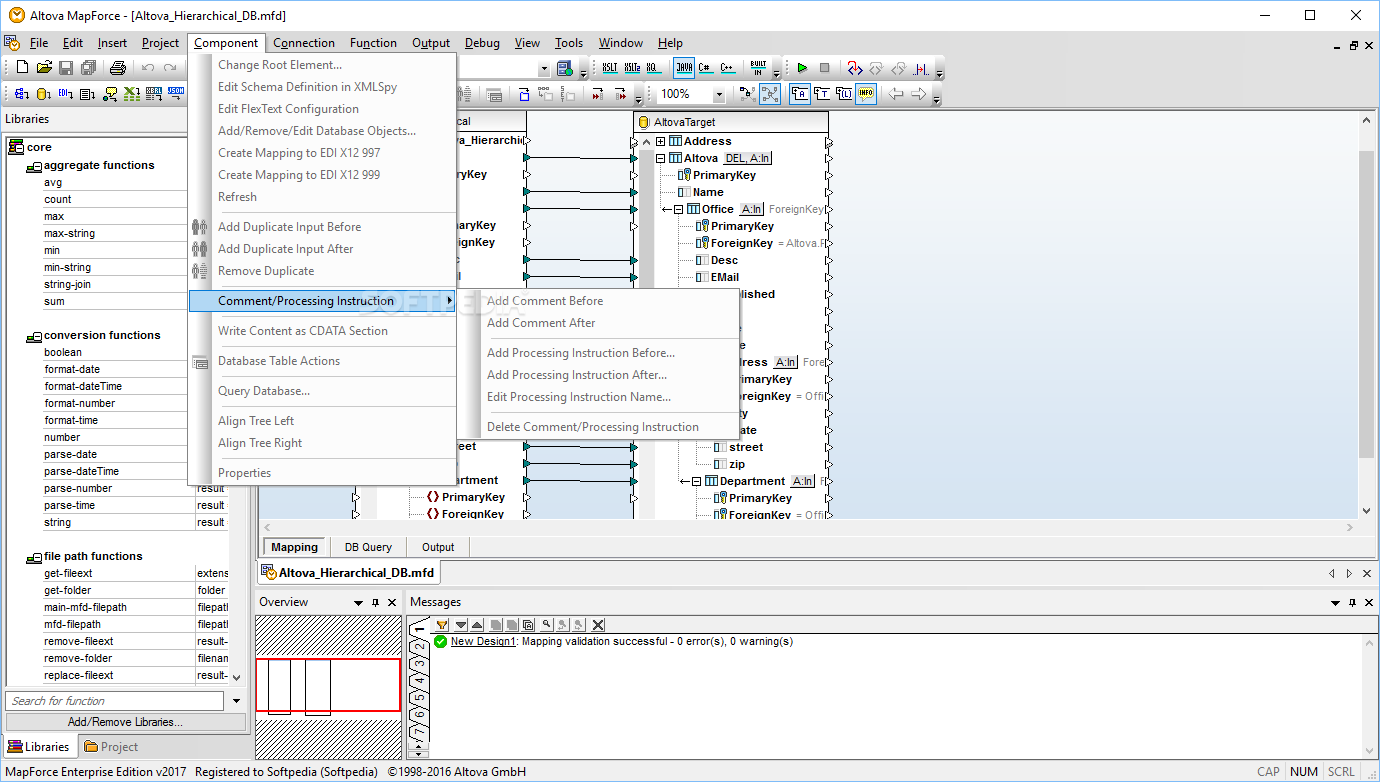This screenshot has width=1380, height=782.
Task: Switch to Mapping tab
Action: click(295, 547)
